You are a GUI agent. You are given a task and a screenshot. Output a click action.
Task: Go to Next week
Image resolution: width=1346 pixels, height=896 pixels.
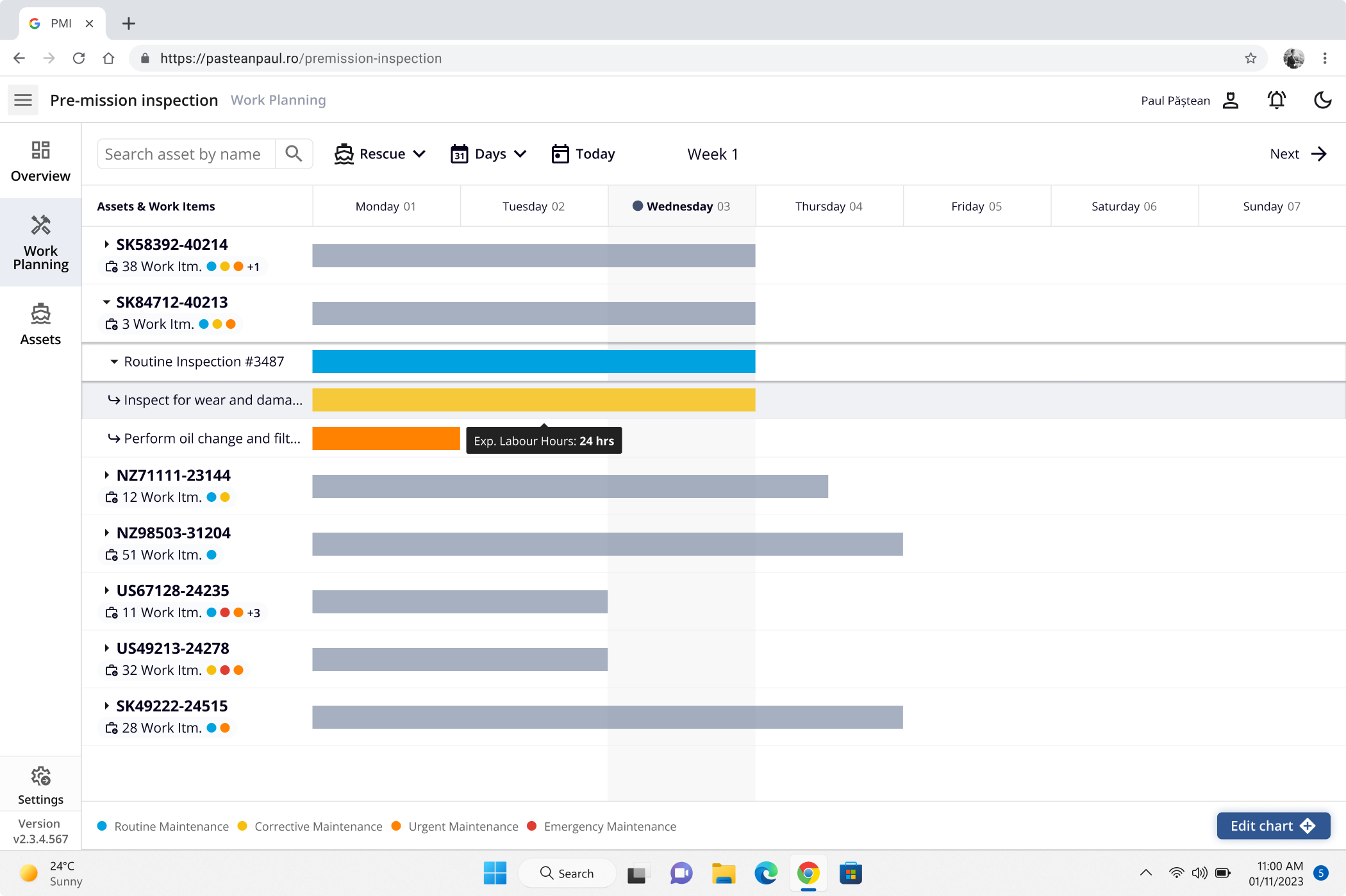[1298, 154]
